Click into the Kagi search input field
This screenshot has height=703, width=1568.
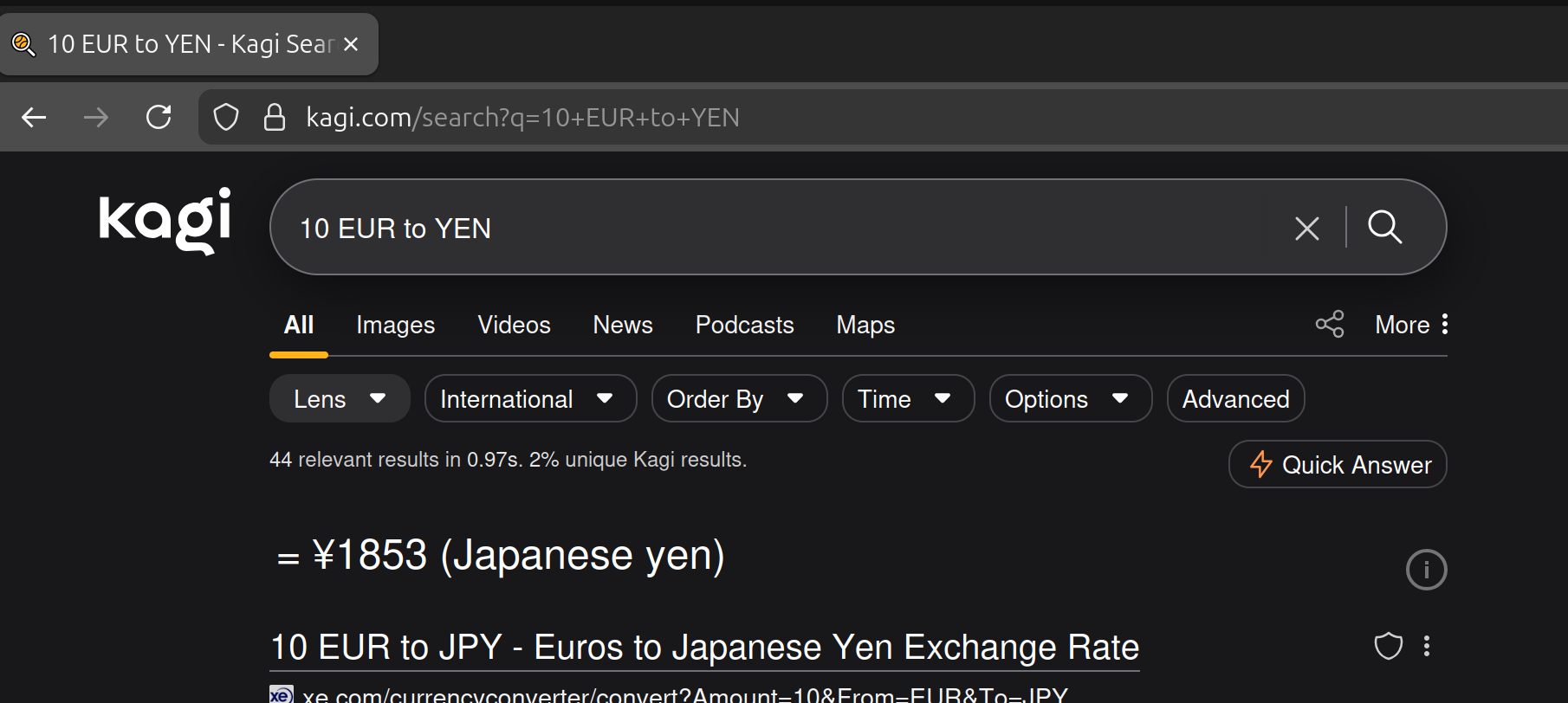[x=780, y=229]
